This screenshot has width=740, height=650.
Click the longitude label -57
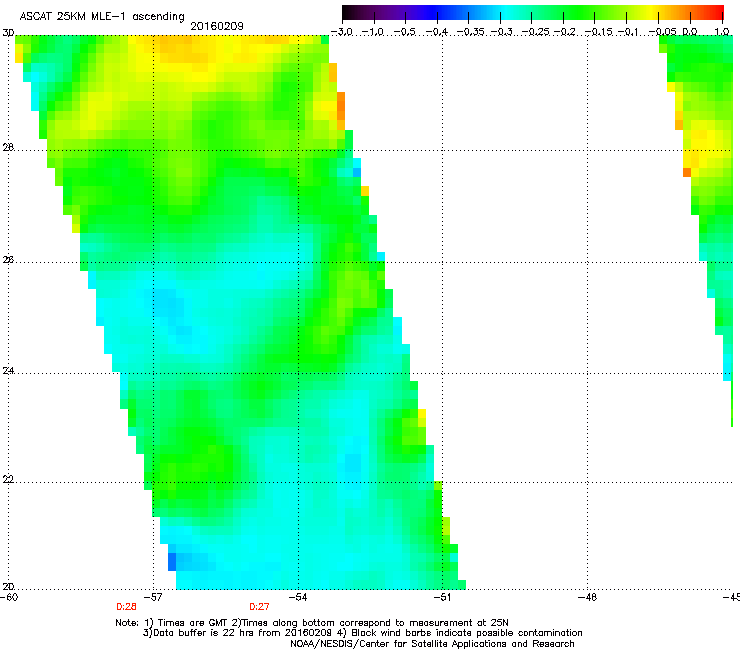click(x=153, y=597)
